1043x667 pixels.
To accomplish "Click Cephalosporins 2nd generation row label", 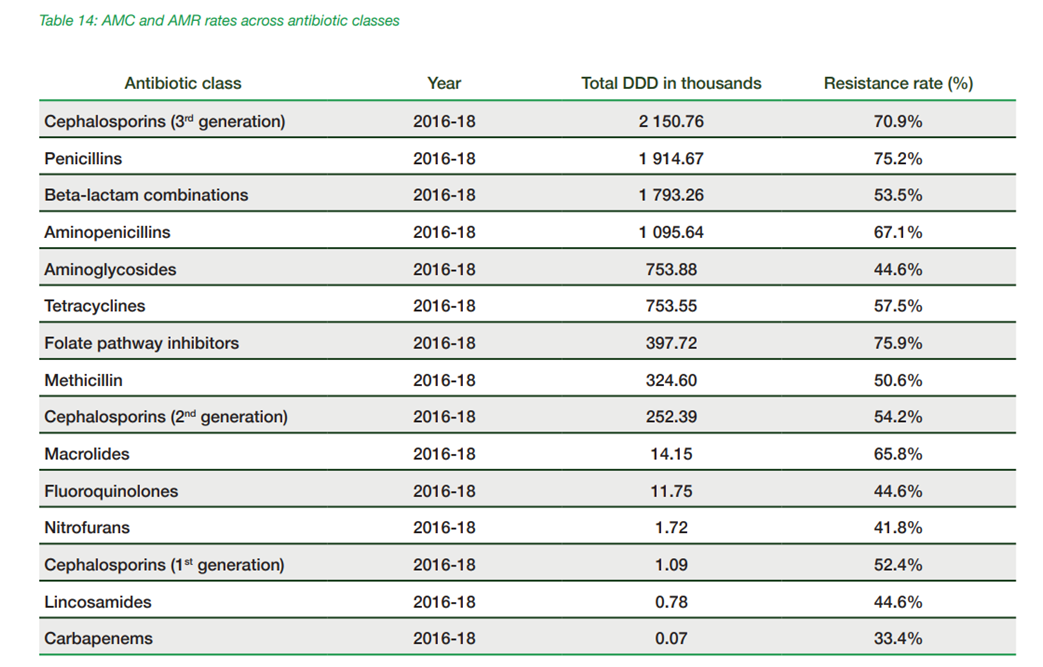I will click(x=166, y=417).
